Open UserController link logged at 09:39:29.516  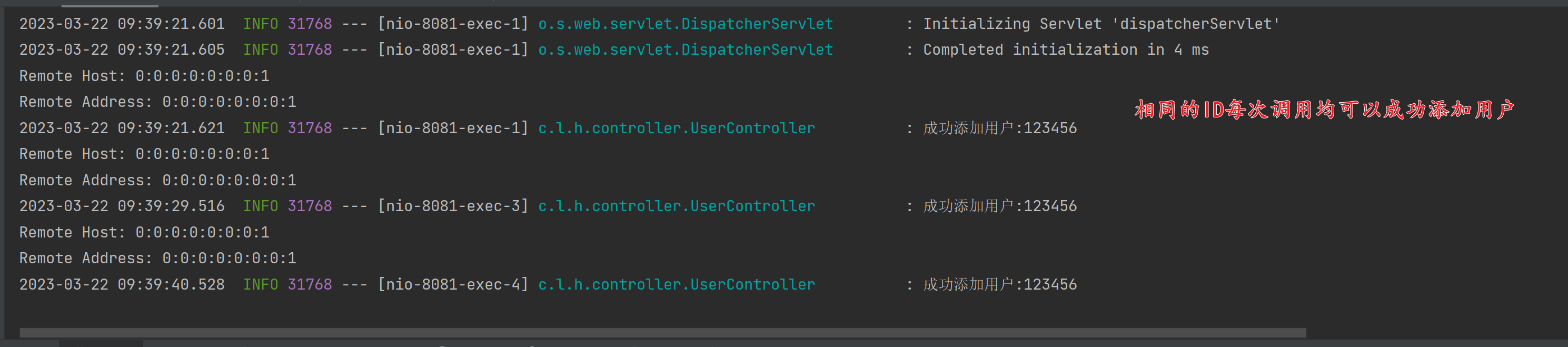676,206
